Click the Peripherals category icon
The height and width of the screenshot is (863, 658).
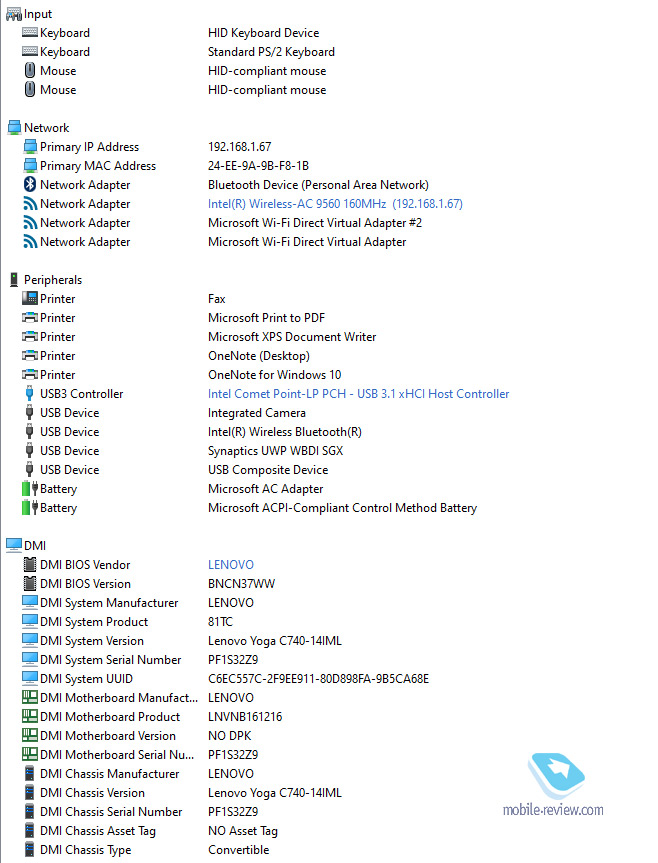pyautogui.click(x=14, y=280)
